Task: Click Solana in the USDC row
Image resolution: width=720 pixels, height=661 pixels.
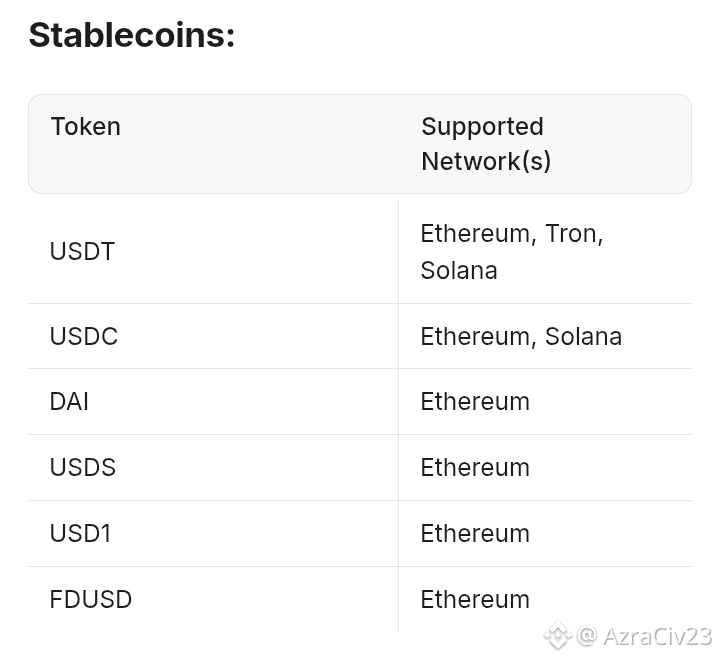Action: coord(583,336)
